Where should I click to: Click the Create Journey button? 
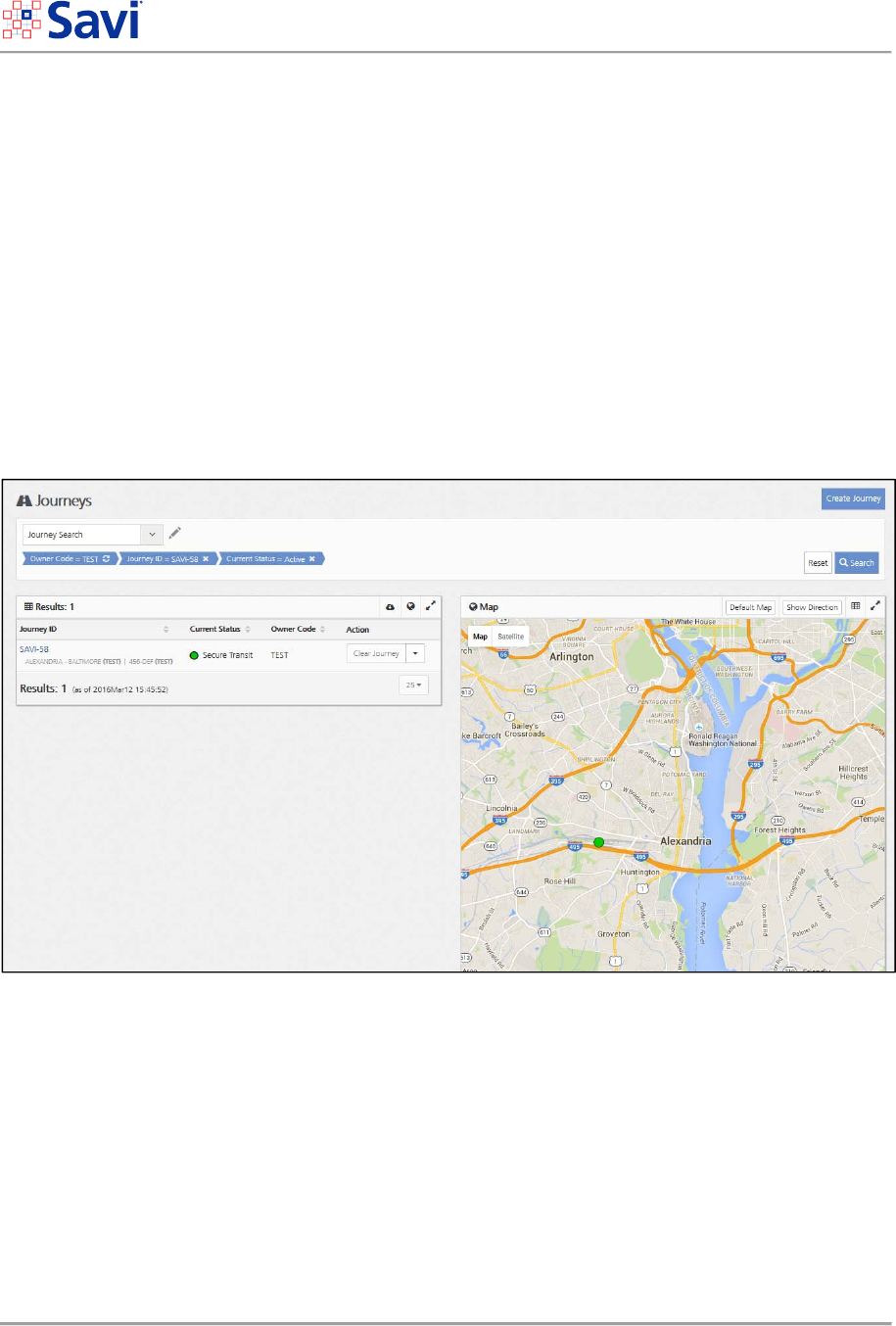tap(853, 498)
